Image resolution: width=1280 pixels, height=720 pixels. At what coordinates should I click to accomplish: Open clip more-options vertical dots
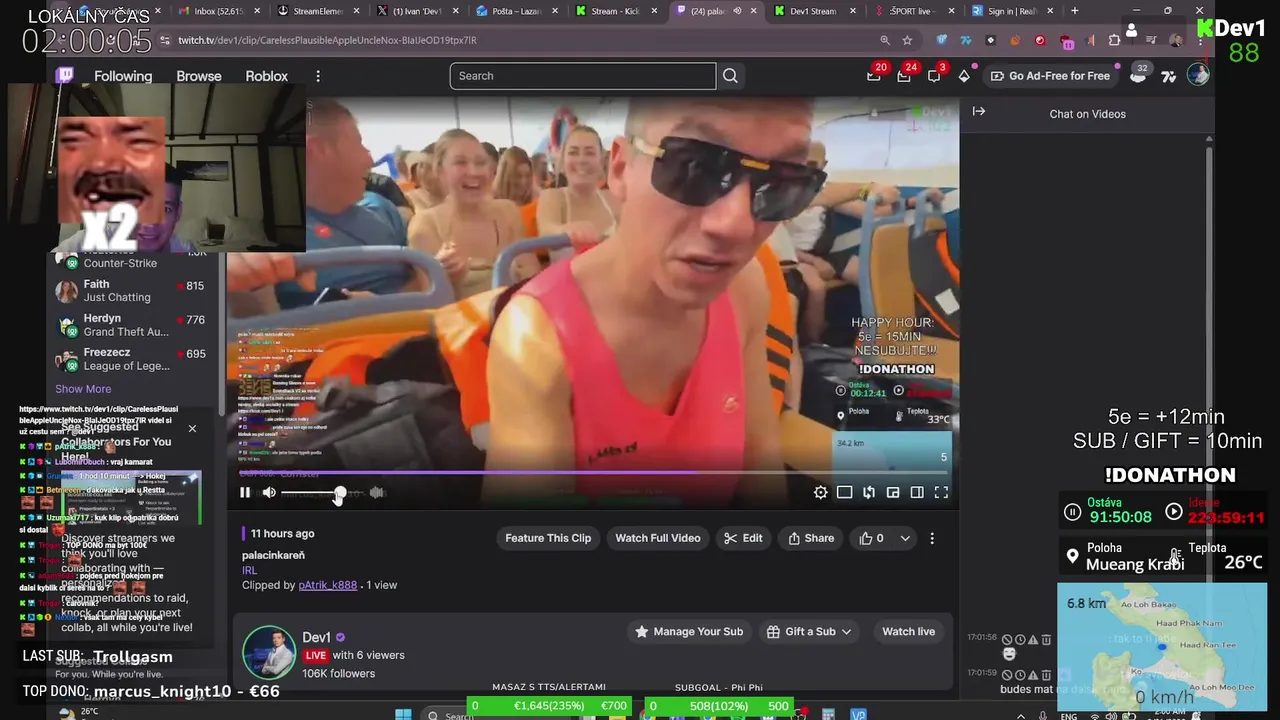(x=932, y=538)
